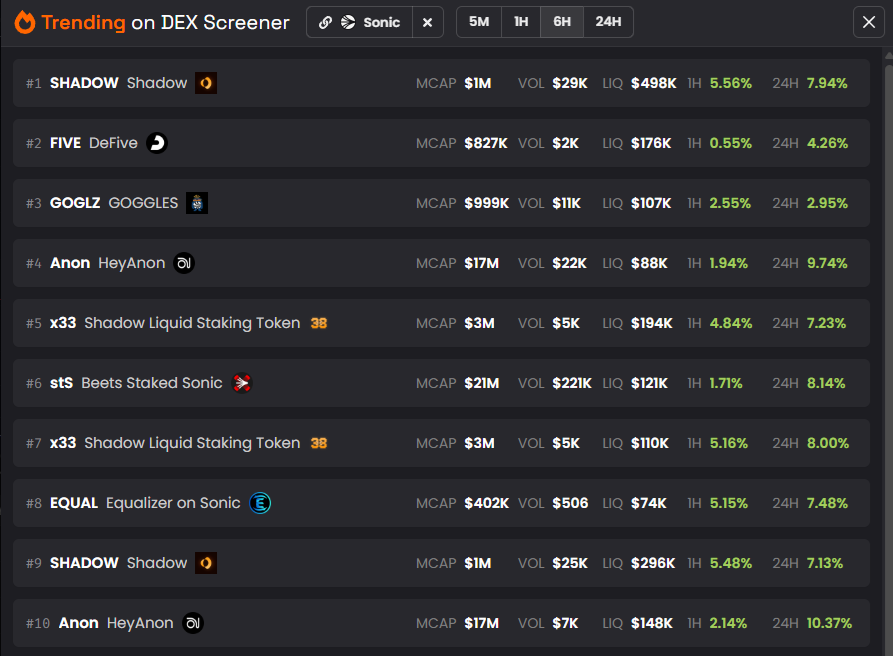Select the 1H timeframe

point(521,22)
